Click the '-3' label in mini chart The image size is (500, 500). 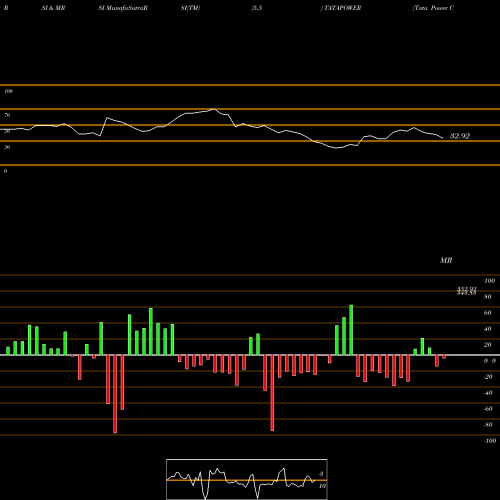click(320, 474)
